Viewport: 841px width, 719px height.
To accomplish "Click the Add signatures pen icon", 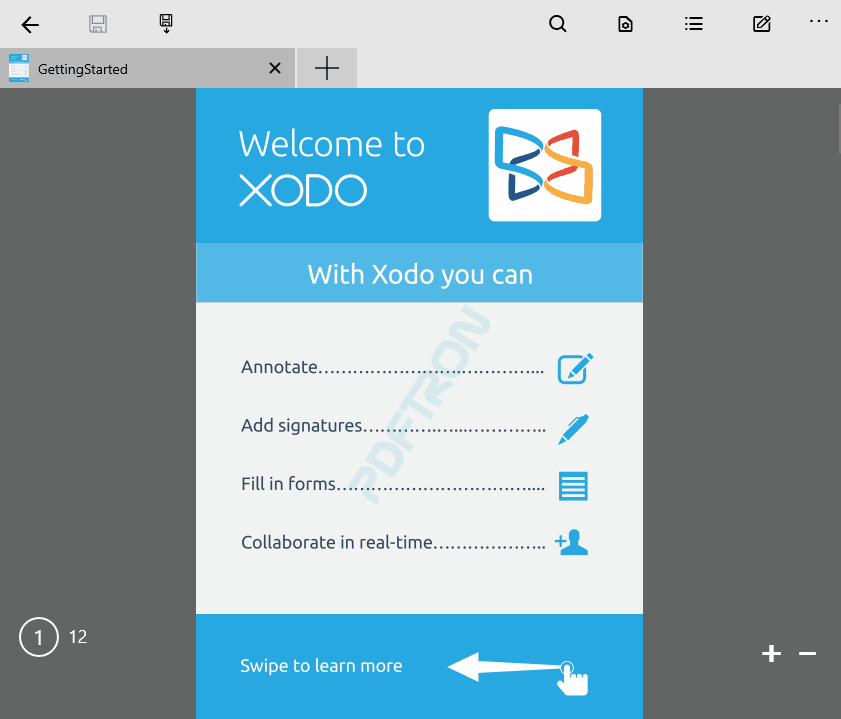I will (x=573, y=429).
